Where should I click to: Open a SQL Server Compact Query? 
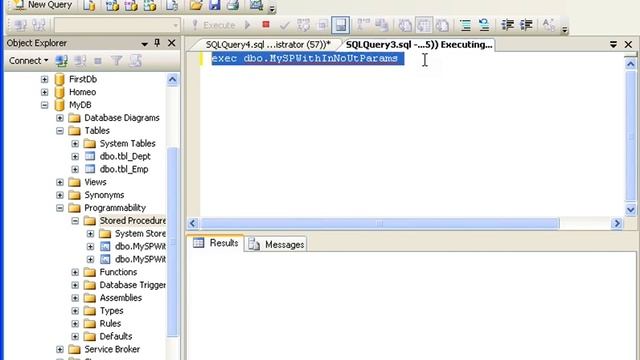coord(172,5)
